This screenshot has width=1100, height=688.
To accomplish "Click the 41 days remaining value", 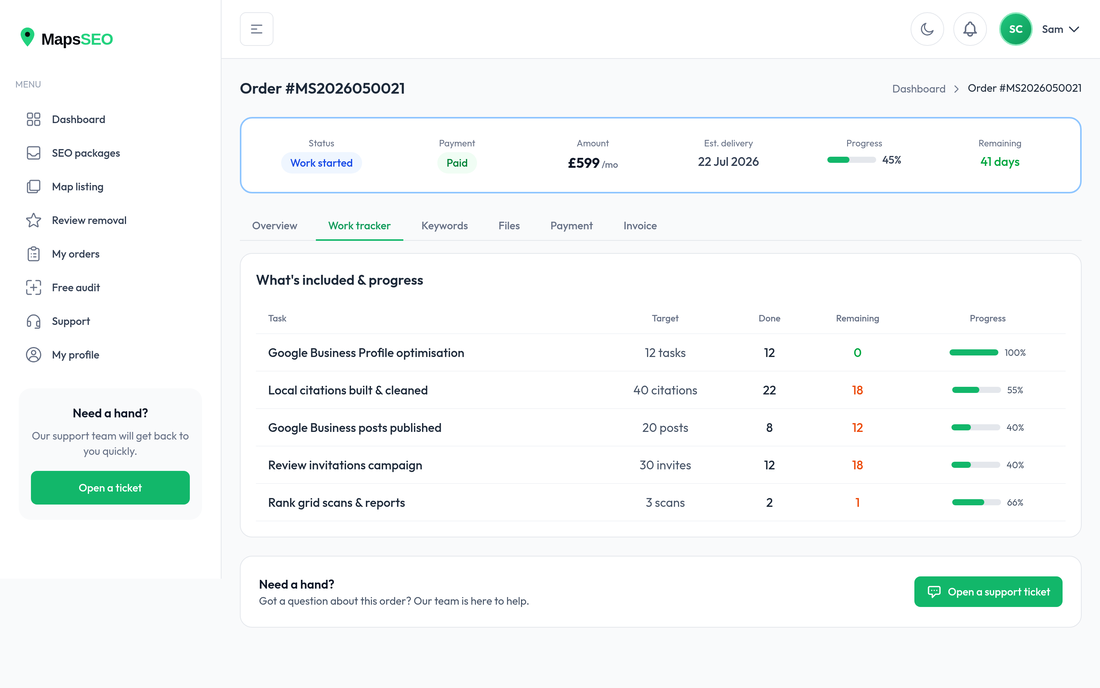I will tap(1000, 162).
